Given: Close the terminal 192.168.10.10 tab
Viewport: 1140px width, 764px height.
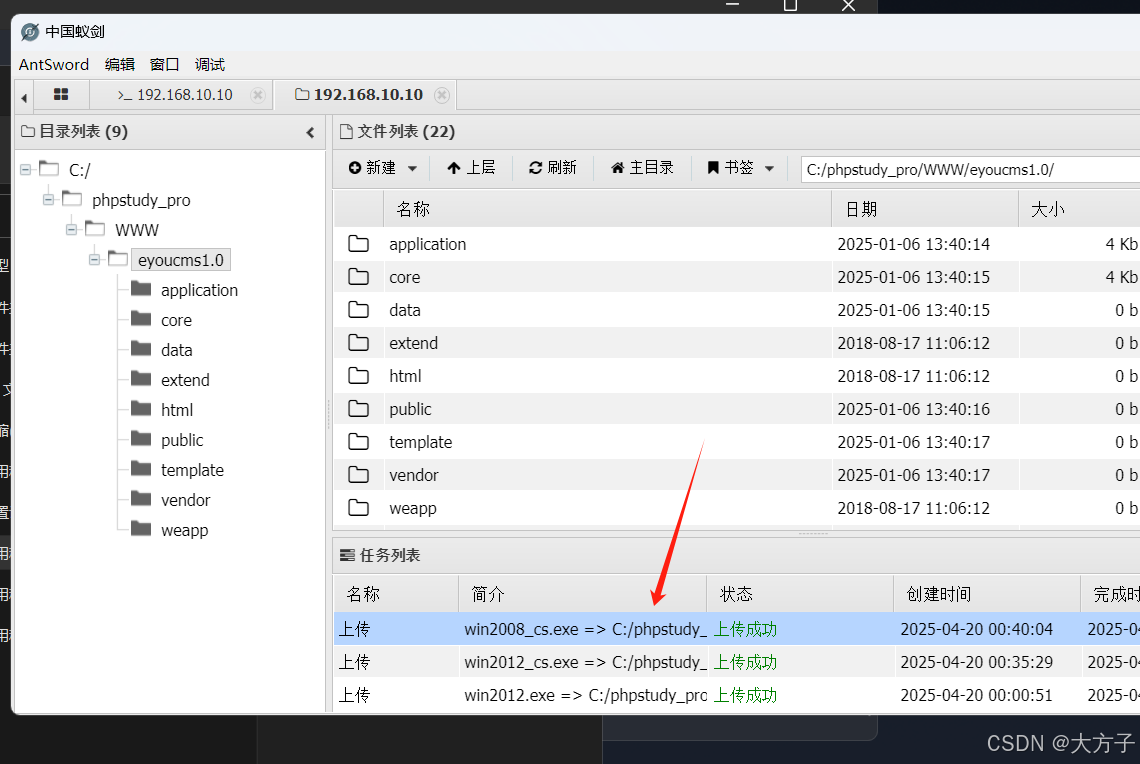Looking at the screenshot, I should tap(257, 95).
